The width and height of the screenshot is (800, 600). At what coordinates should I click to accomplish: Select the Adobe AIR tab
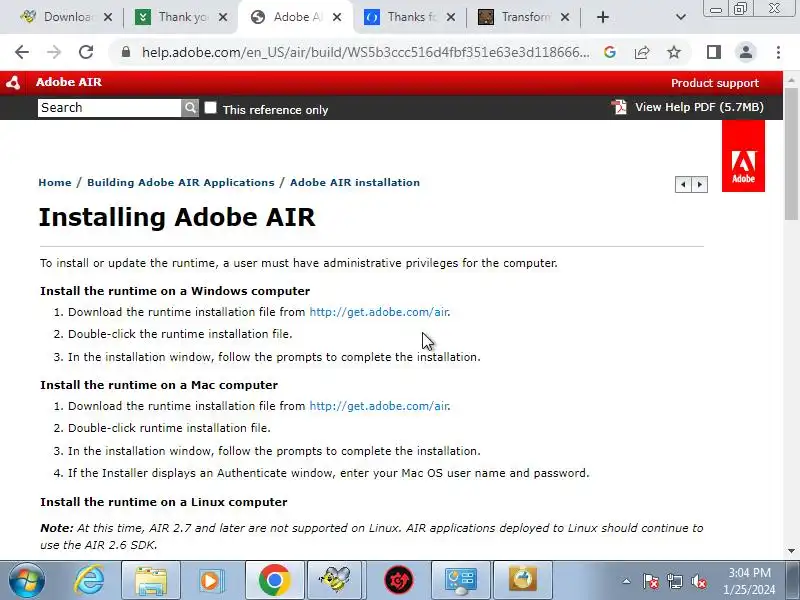[296, 17]
